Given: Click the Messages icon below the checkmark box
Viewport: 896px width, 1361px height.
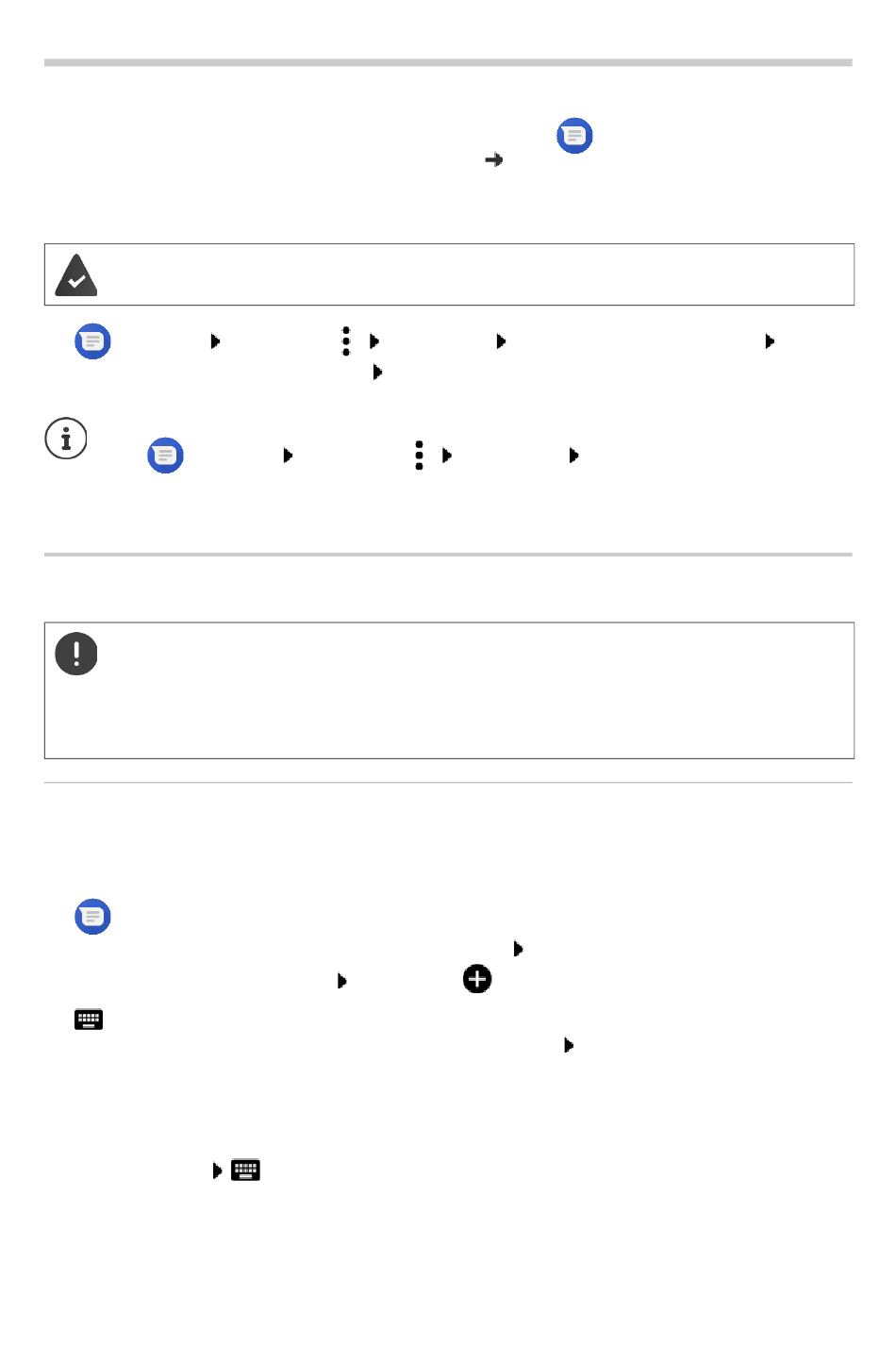Looking at the screenshot, I should point(92,341).
